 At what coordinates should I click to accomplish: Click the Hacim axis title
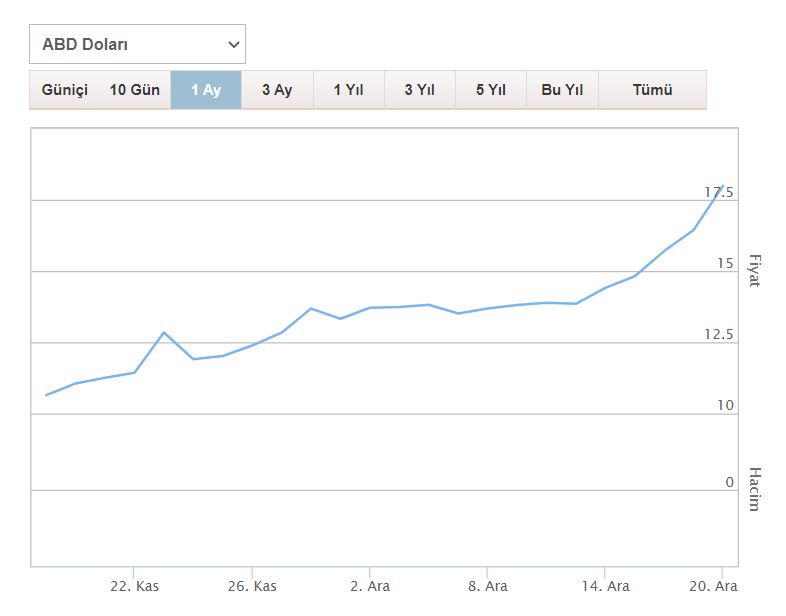click(x=754, y=489)
